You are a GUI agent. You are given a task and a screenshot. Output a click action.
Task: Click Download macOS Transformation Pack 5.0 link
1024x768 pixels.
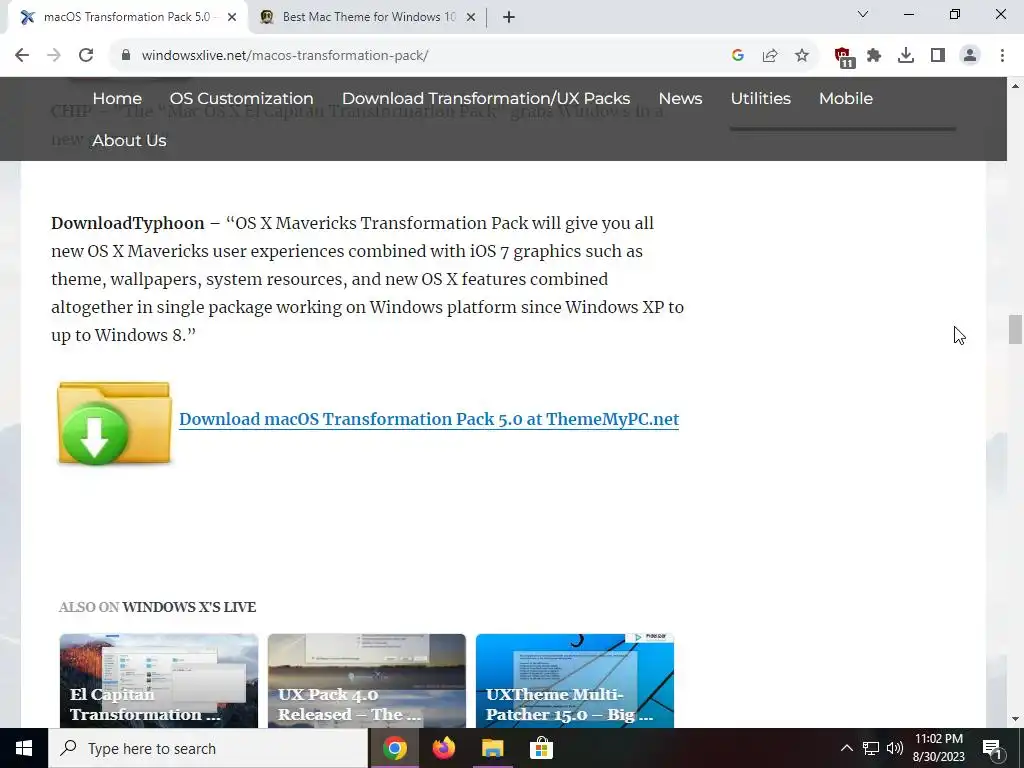(x=429, y=419)
